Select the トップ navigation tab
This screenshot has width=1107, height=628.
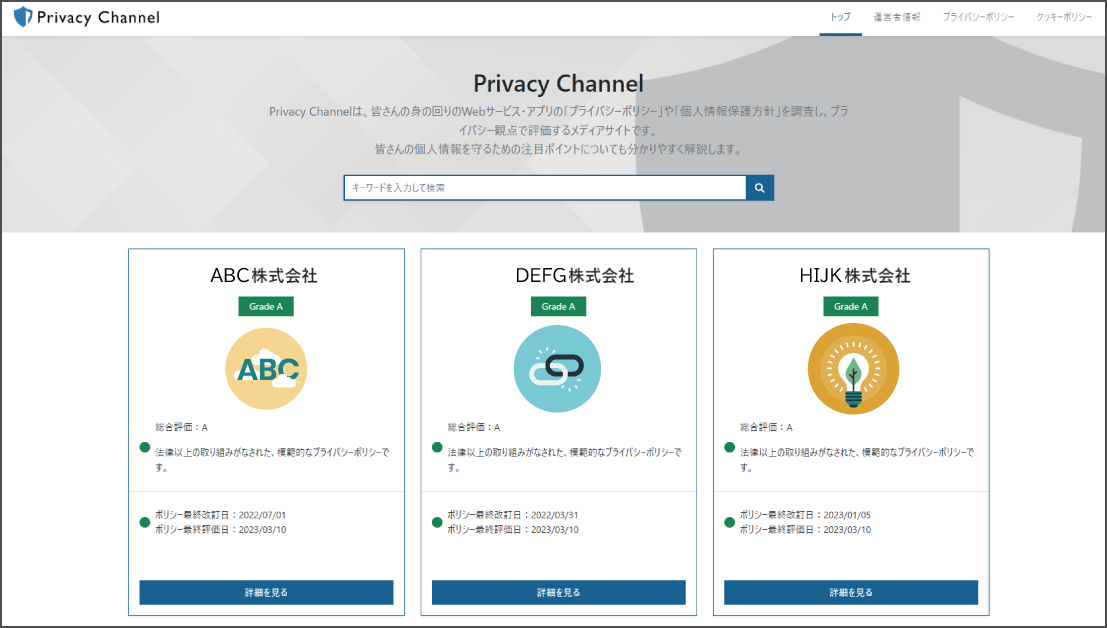(839, 17)
